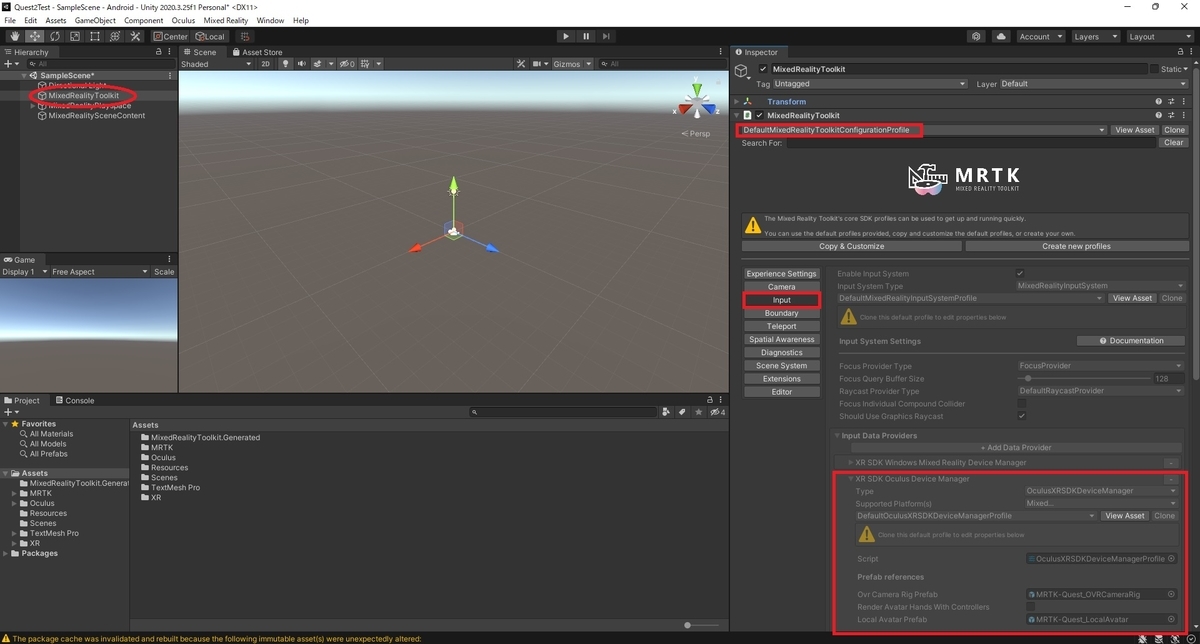The height and width of the screenshot is (644, 1200).
Task: Open the Layout dropdown
Action: (1158, 36)
